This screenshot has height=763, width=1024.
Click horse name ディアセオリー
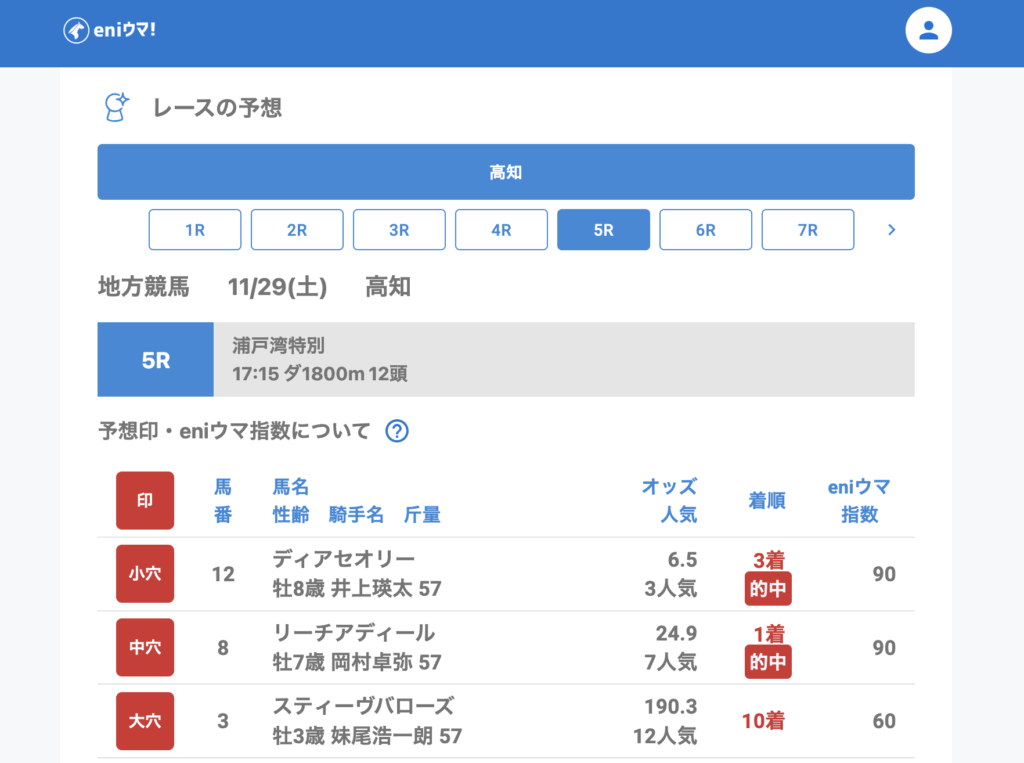[343, 559]
